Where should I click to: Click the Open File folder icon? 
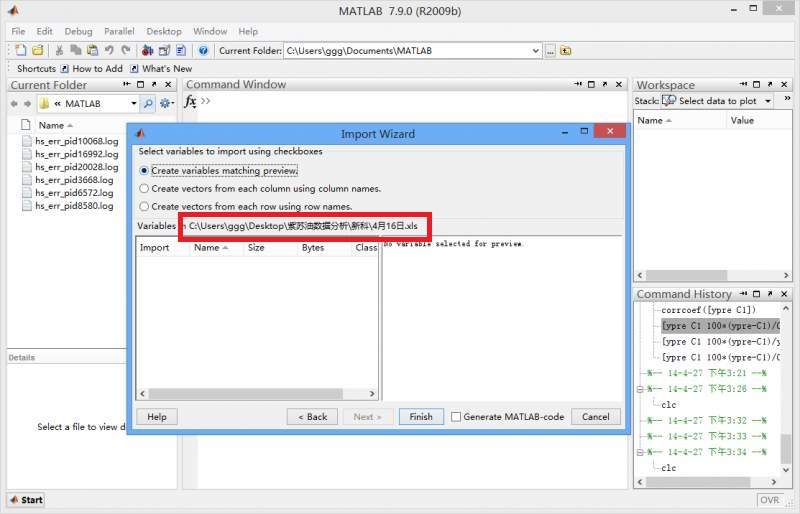[x=37, y=50]
